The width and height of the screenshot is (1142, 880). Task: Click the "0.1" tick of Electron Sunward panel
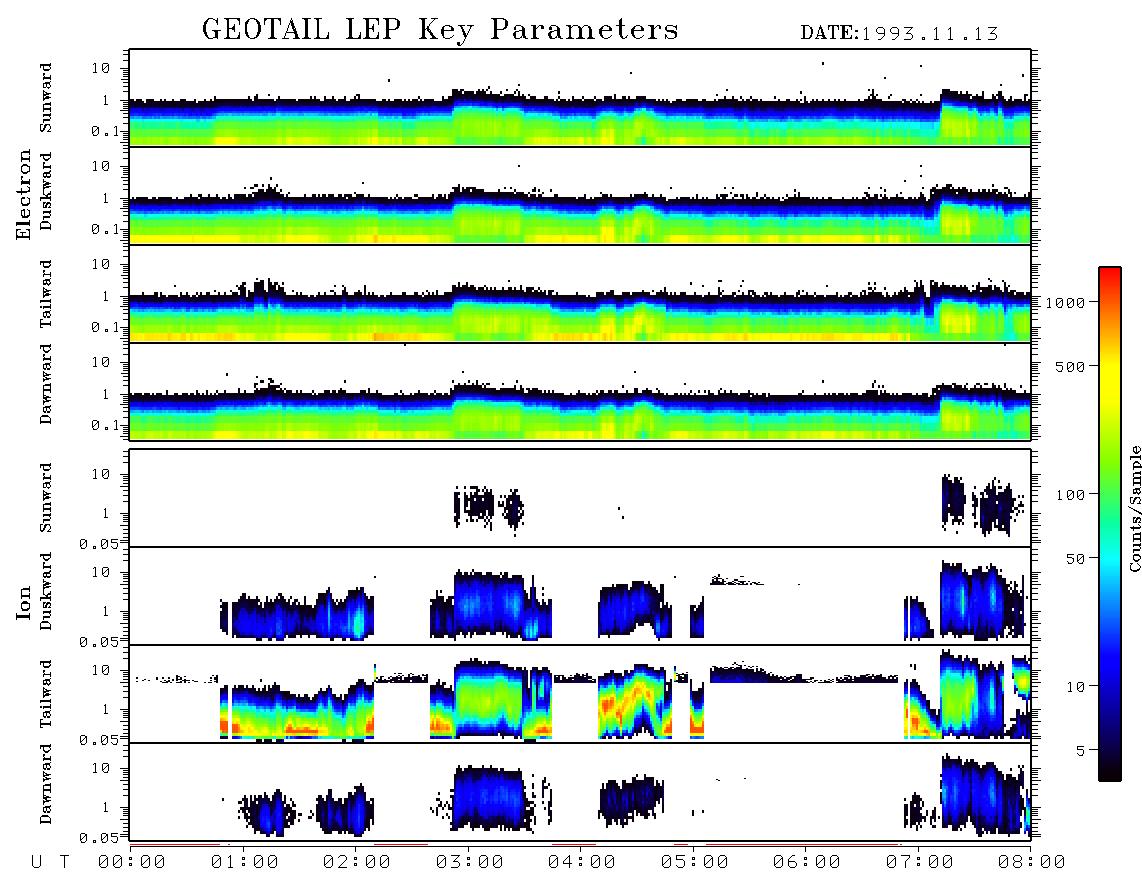pyautogui.click(x=105, y=131)
